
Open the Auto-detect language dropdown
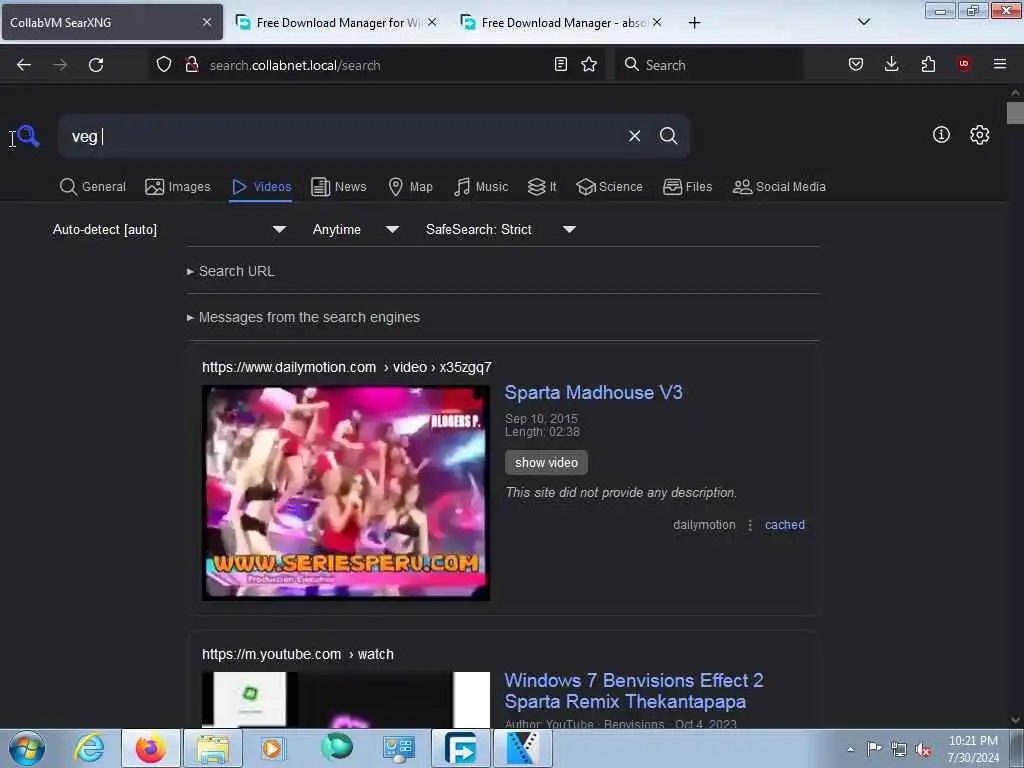(169, 229)
